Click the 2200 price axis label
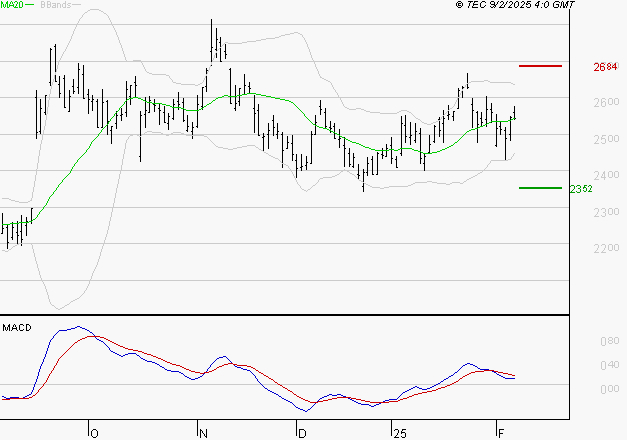The width and height of the screenshot is (627, 440). pos(604,248)
